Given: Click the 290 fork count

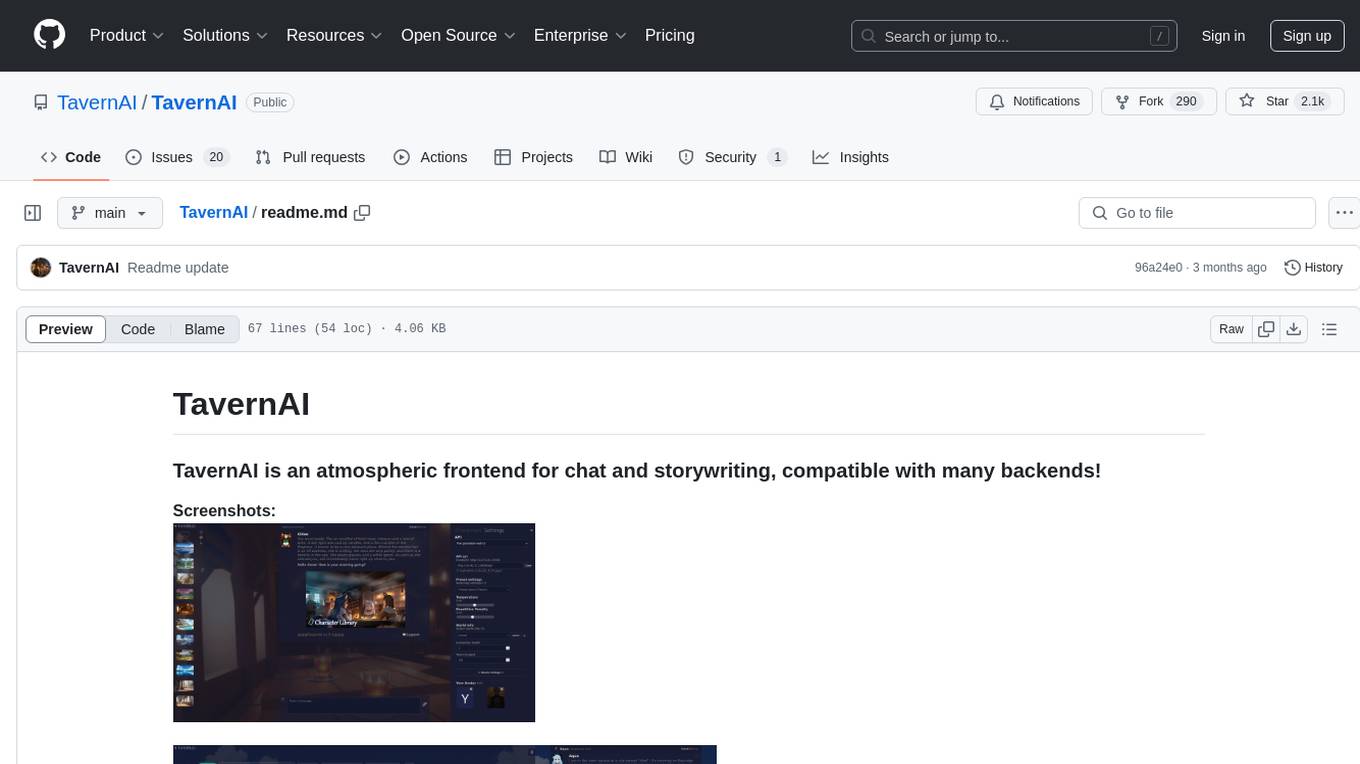Looking at the screenshot, I should coord(1186,101).
